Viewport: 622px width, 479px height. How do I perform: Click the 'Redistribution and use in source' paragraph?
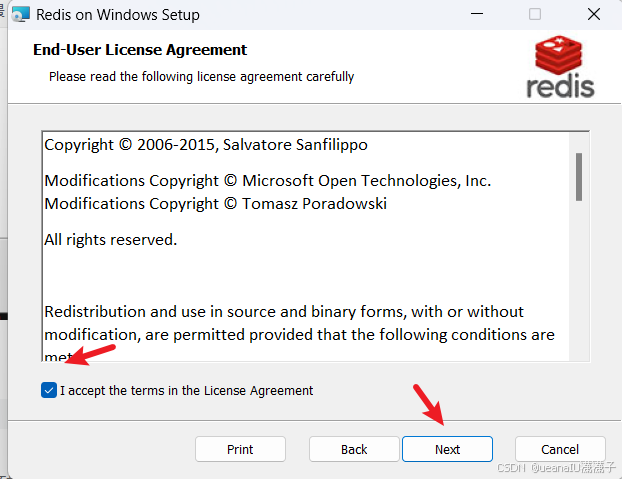tap(299, 335)
